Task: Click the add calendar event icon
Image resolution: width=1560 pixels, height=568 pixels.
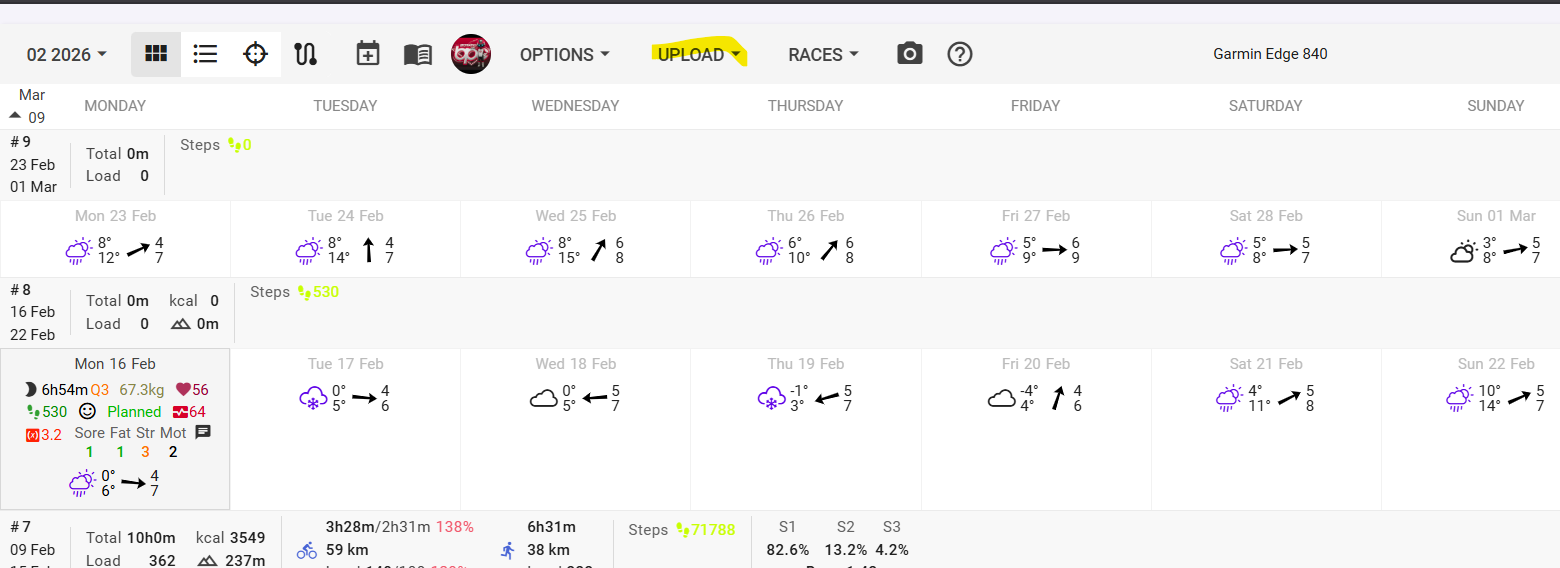Action: click(368, 54)
